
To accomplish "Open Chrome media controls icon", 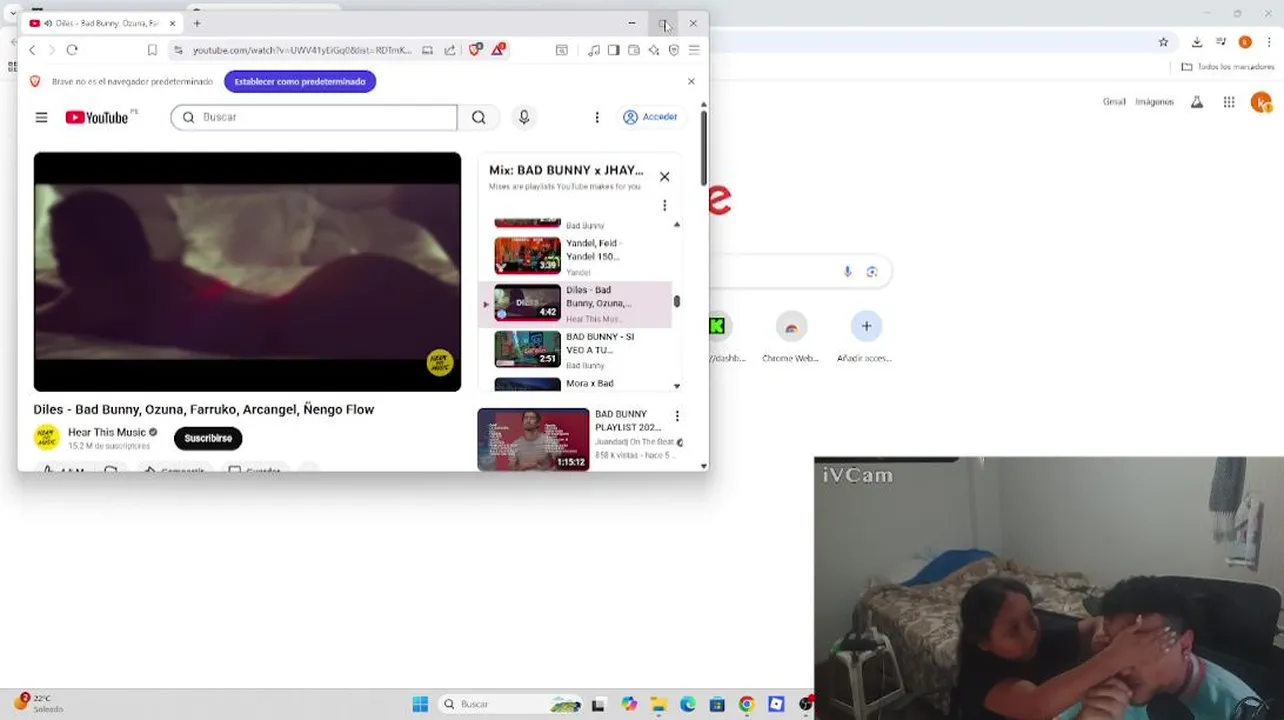I will click(x=1221, y=42).
